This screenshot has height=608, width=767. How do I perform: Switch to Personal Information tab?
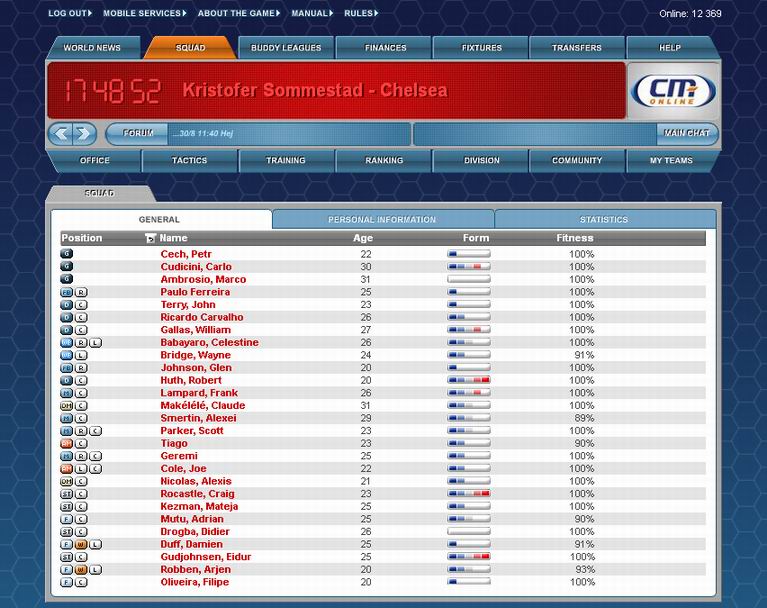tap(382, 220)
